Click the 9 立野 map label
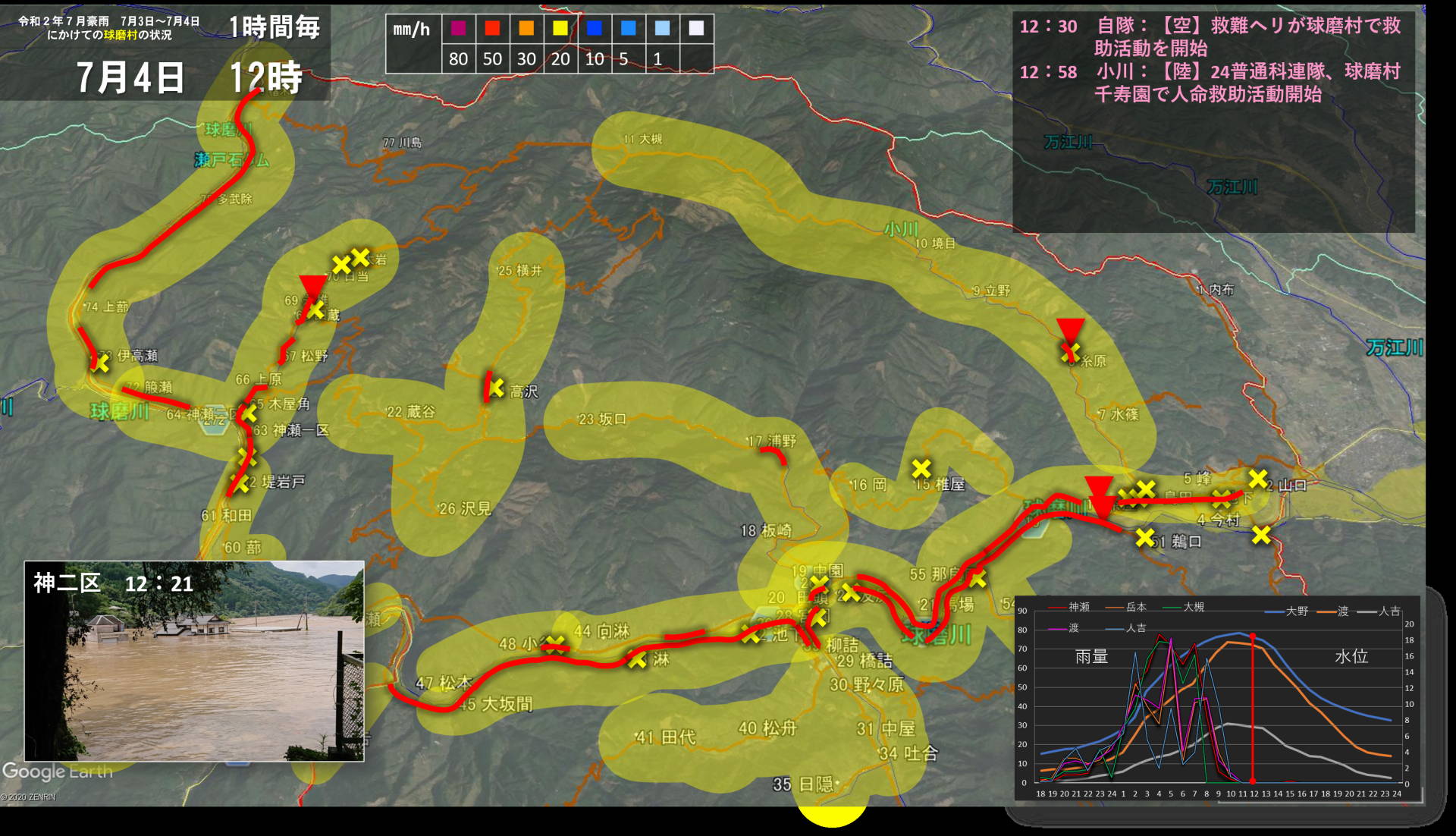1456x836 pixels. (x=991, y=291)
